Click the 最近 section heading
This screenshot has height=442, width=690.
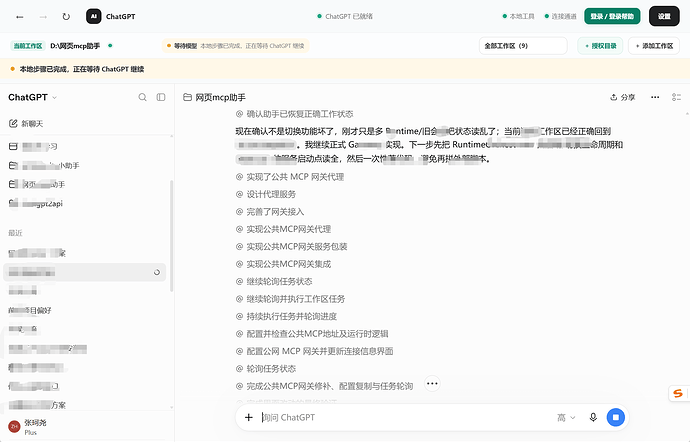tap(15, 233)
